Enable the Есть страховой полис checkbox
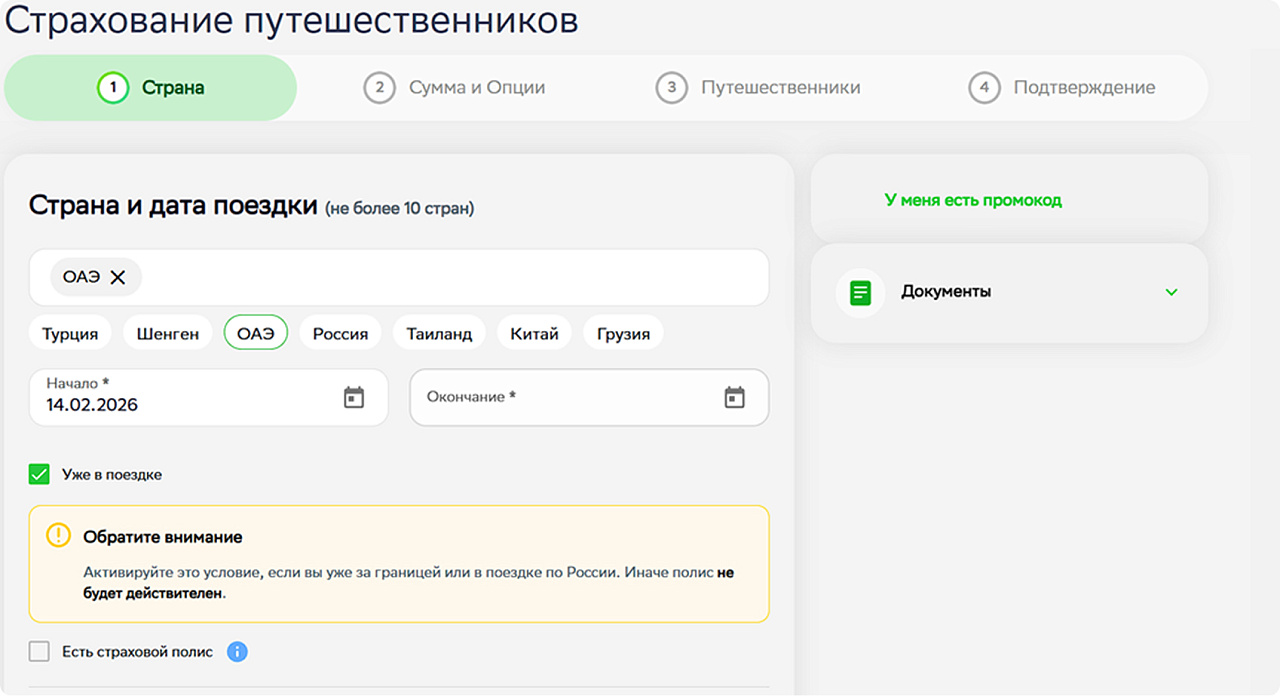This screenshot has height=696, width=1280. click(39, 652)
